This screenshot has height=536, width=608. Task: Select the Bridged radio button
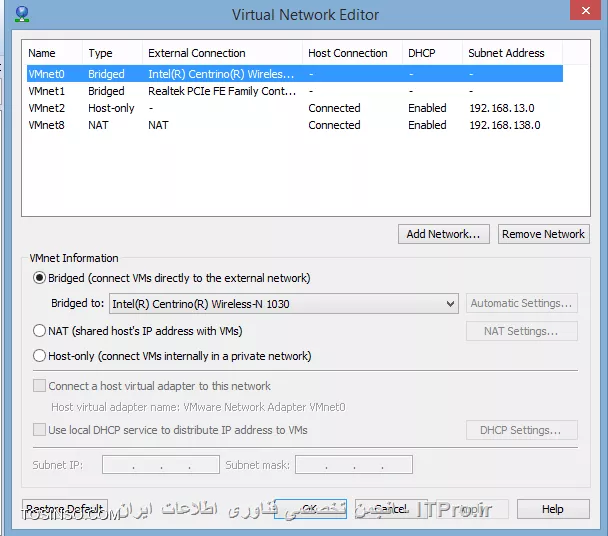(x=40, y=278)
